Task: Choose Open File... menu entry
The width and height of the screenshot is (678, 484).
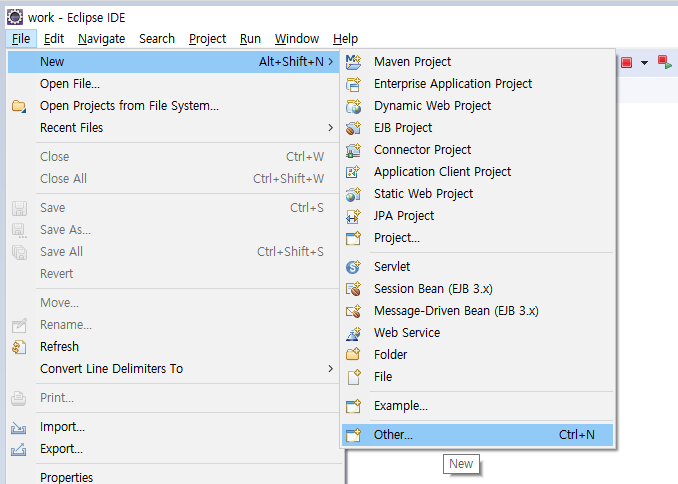Action: click(x=173, y=84)
